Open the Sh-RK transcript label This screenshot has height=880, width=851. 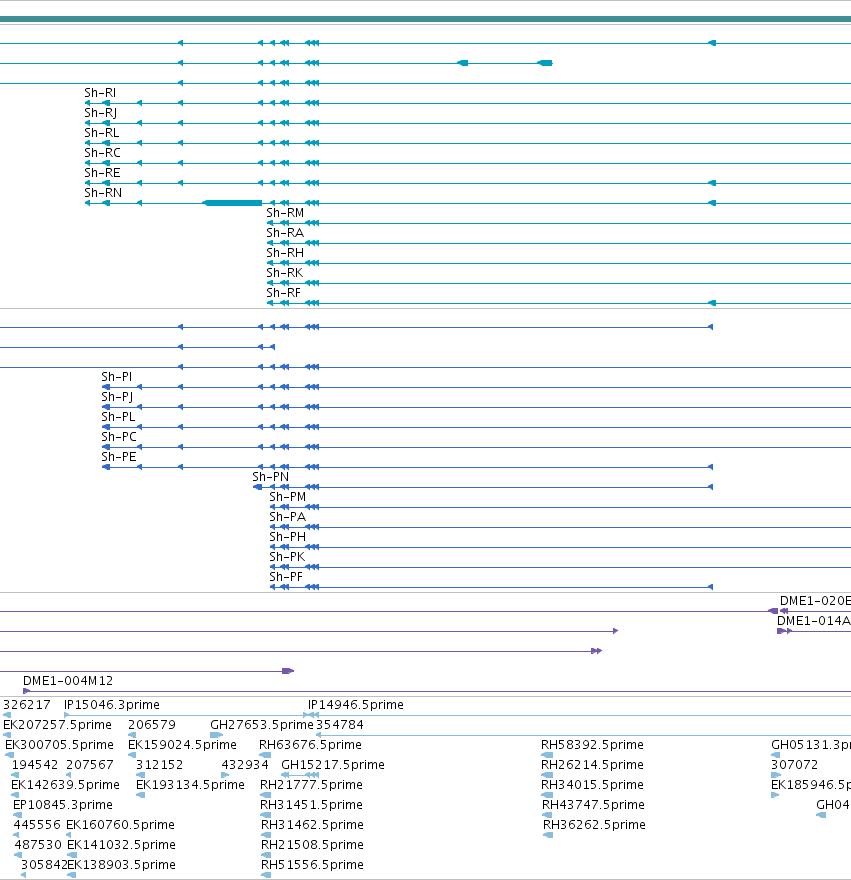point(284,273)
